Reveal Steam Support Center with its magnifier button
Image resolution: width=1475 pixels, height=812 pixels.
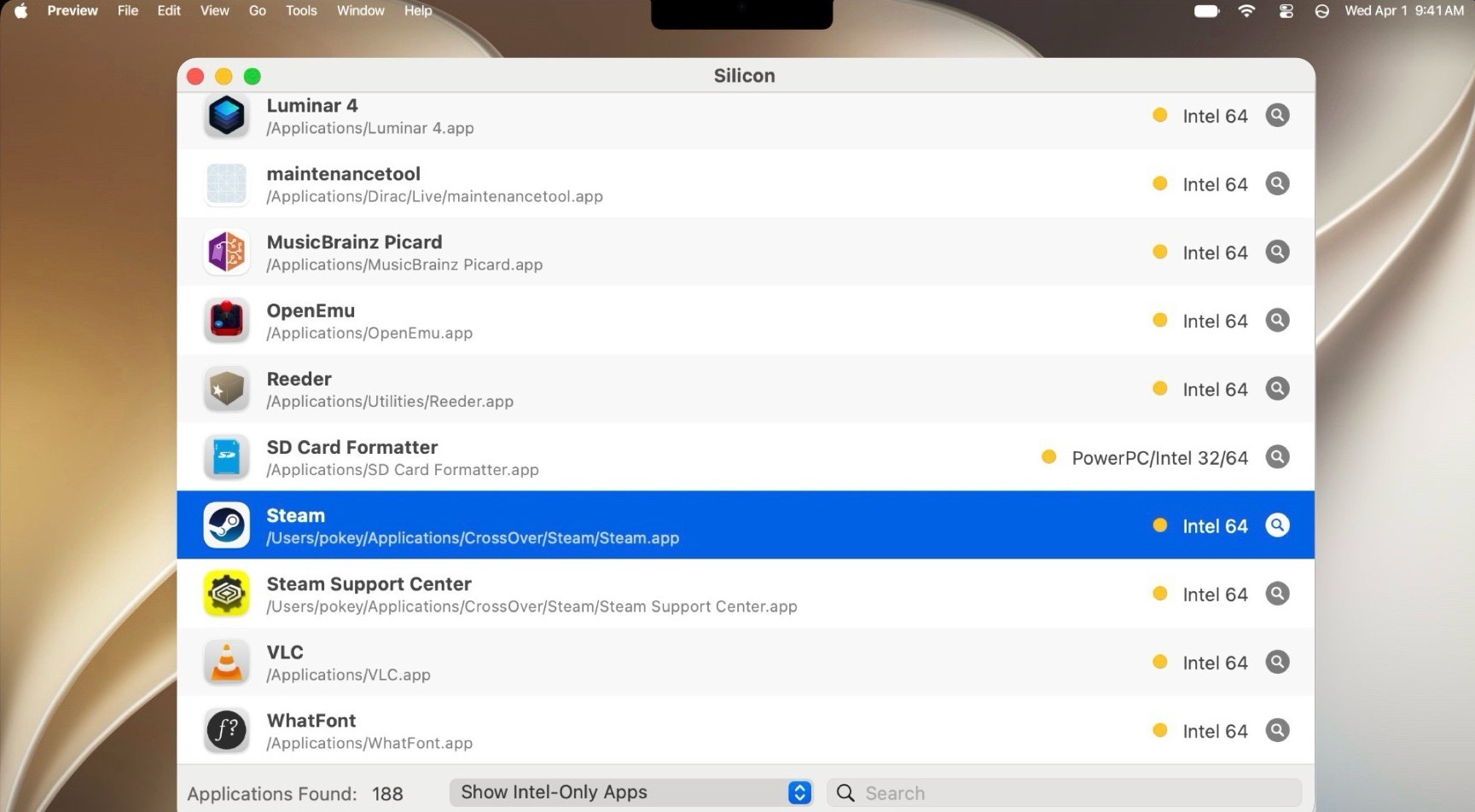click(x=1277, y=593)
